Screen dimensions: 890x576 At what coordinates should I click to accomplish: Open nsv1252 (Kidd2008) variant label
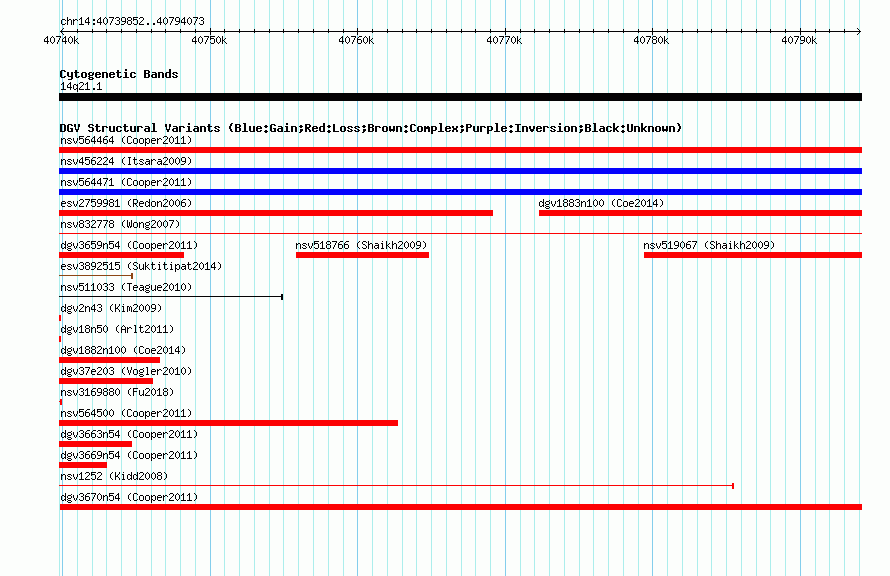[114, 476]
